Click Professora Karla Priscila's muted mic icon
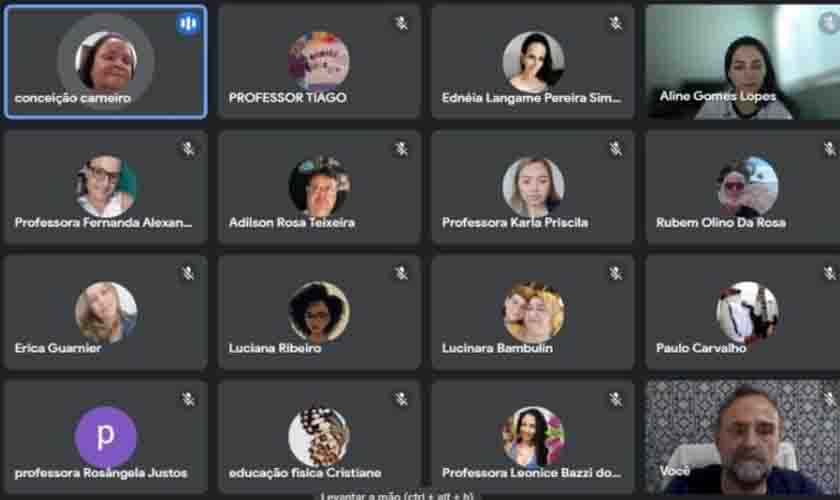This screenshot has height=500, width=840. point(616,148)
